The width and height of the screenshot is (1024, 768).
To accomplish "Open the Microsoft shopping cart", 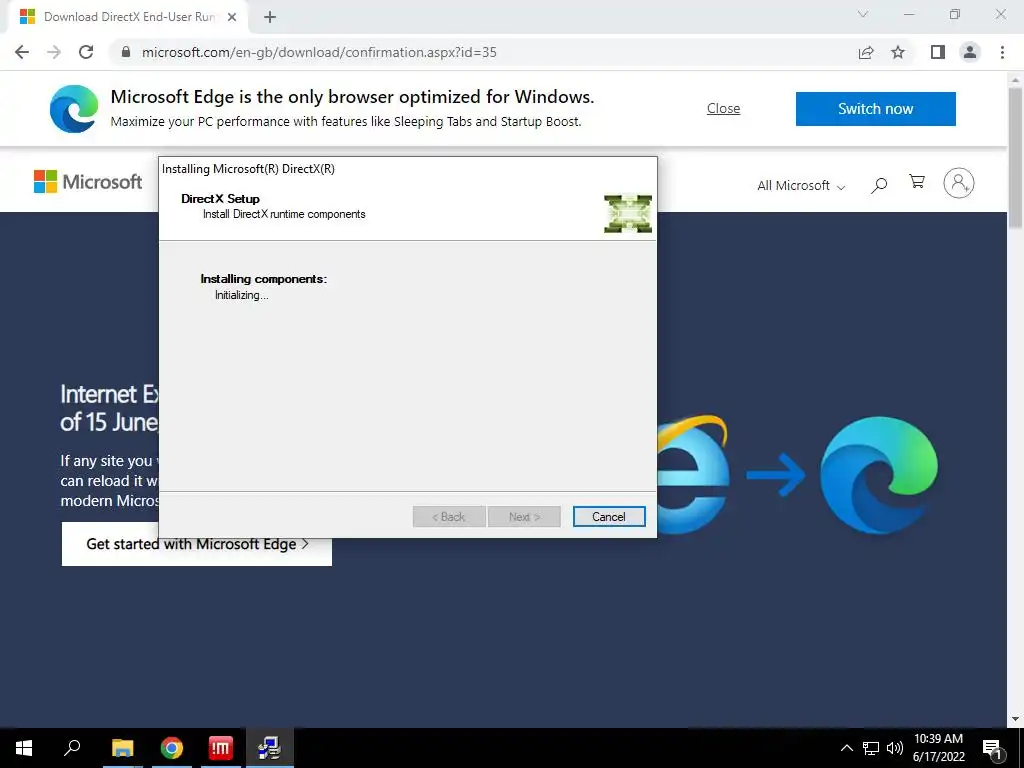I will click(x=917, y=182).
